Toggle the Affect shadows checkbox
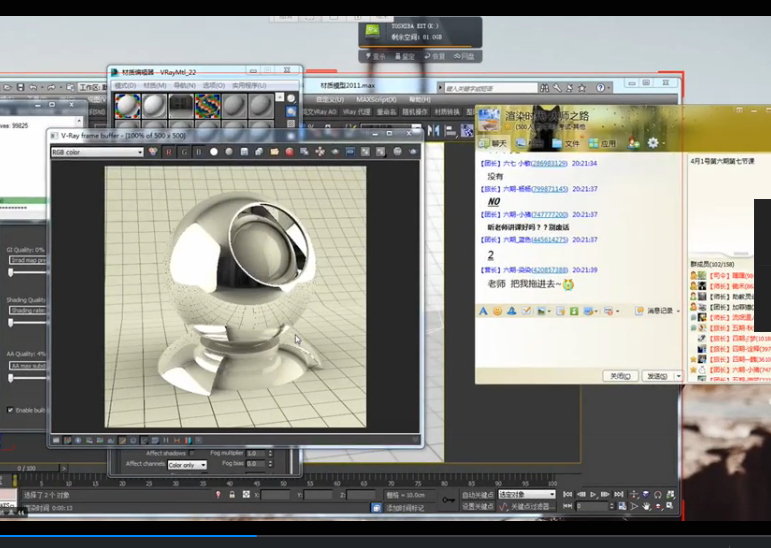 (x=192, y=453)
